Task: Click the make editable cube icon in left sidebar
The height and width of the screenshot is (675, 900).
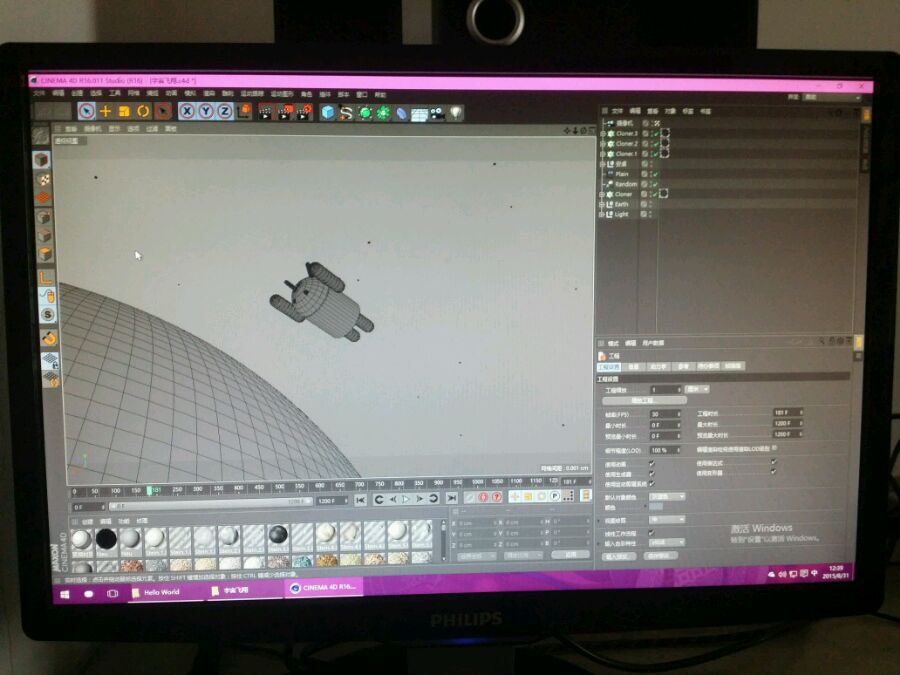Action: click(x=41, y=160)
